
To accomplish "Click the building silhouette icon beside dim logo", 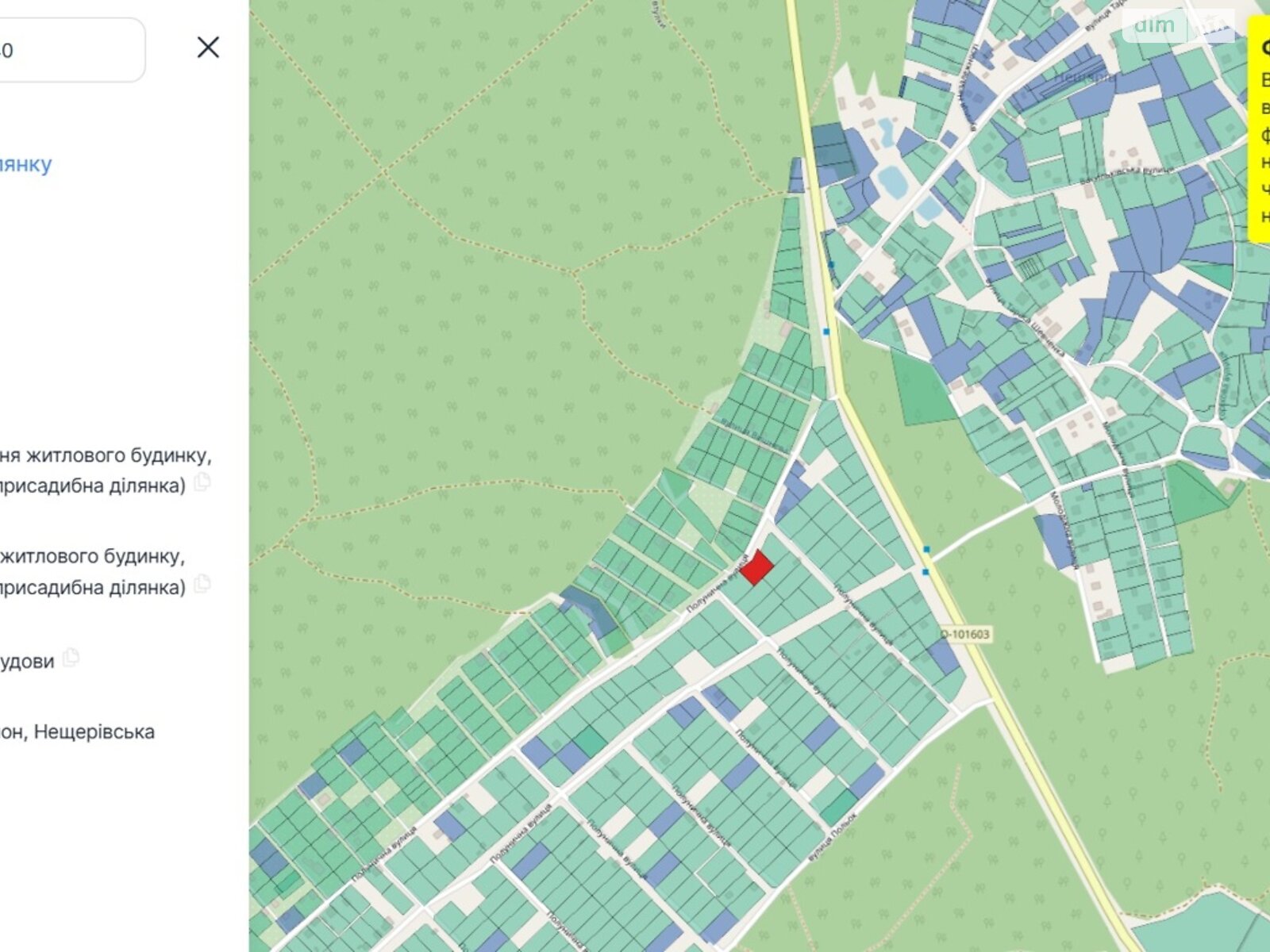I will tap(1213, 25).
